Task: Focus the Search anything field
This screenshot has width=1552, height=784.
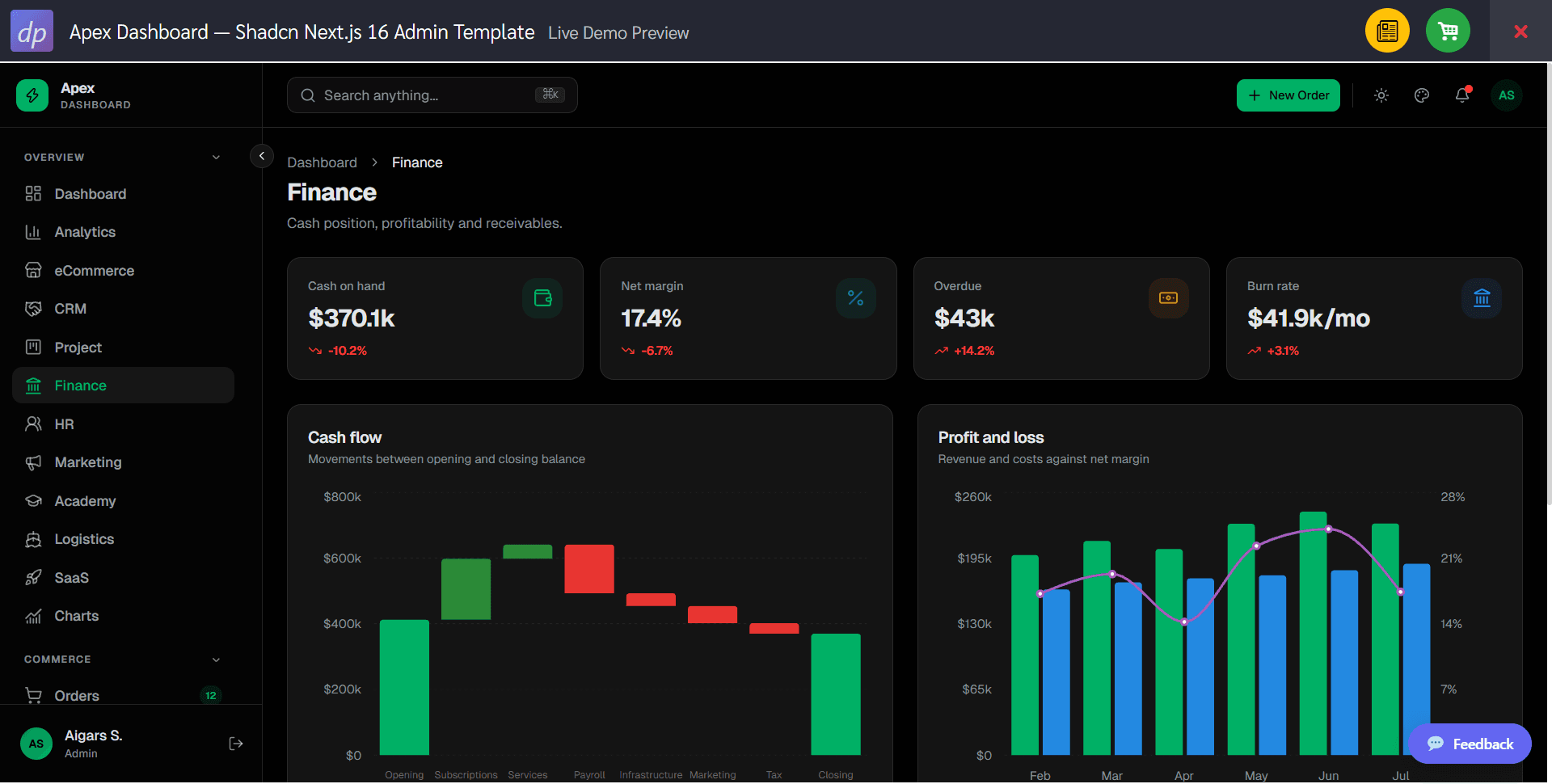Action: point(432,95)
